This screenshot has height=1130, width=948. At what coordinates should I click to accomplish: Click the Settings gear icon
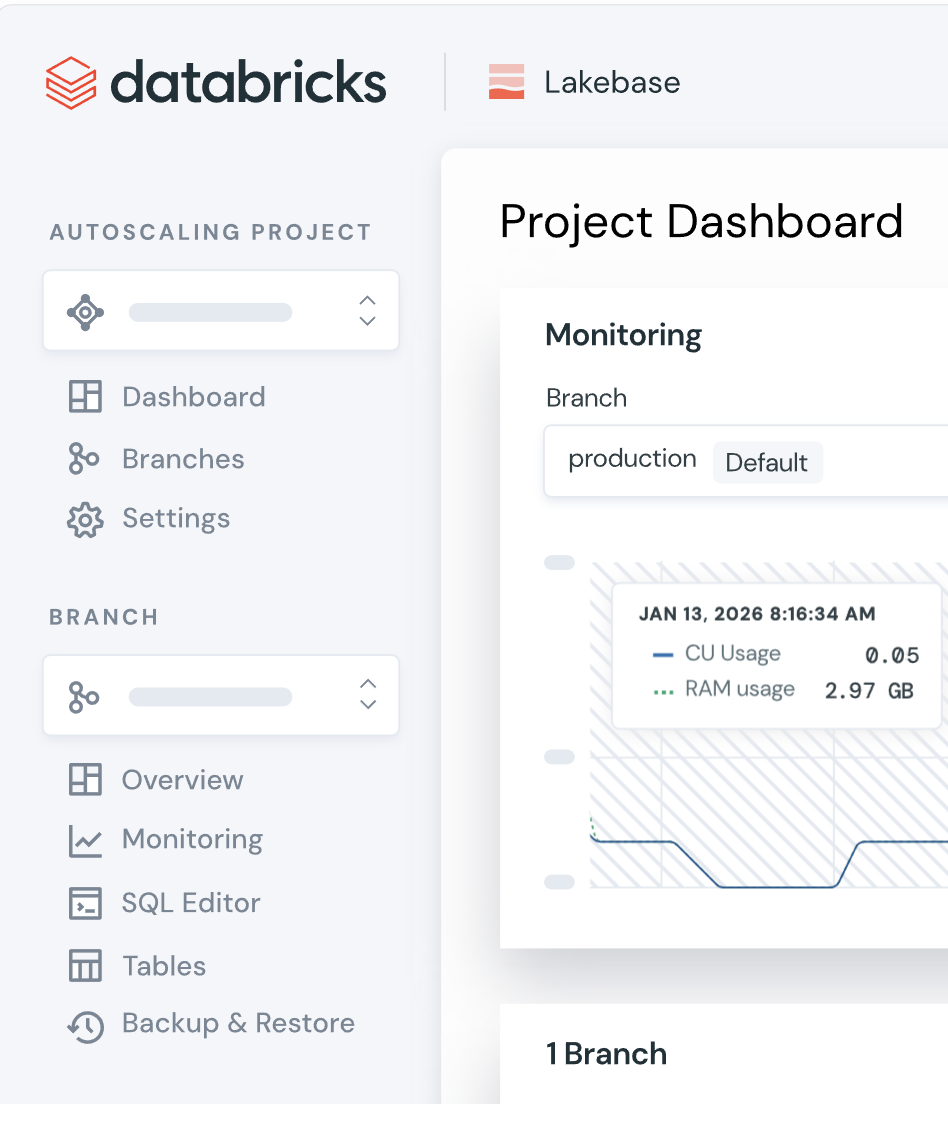coord(85,519)
